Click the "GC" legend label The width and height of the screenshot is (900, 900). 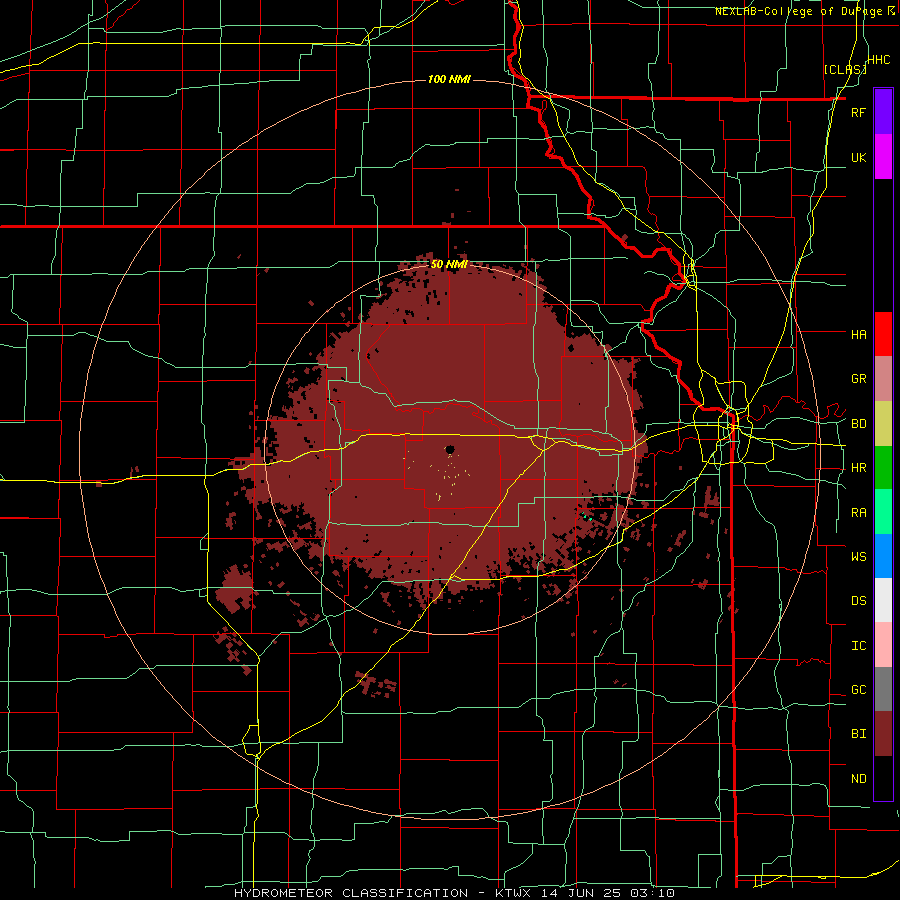858,690
